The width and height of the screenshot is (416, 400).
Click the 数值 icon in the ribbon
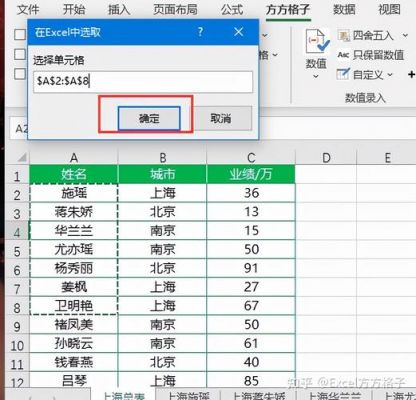tap(316, 42)
